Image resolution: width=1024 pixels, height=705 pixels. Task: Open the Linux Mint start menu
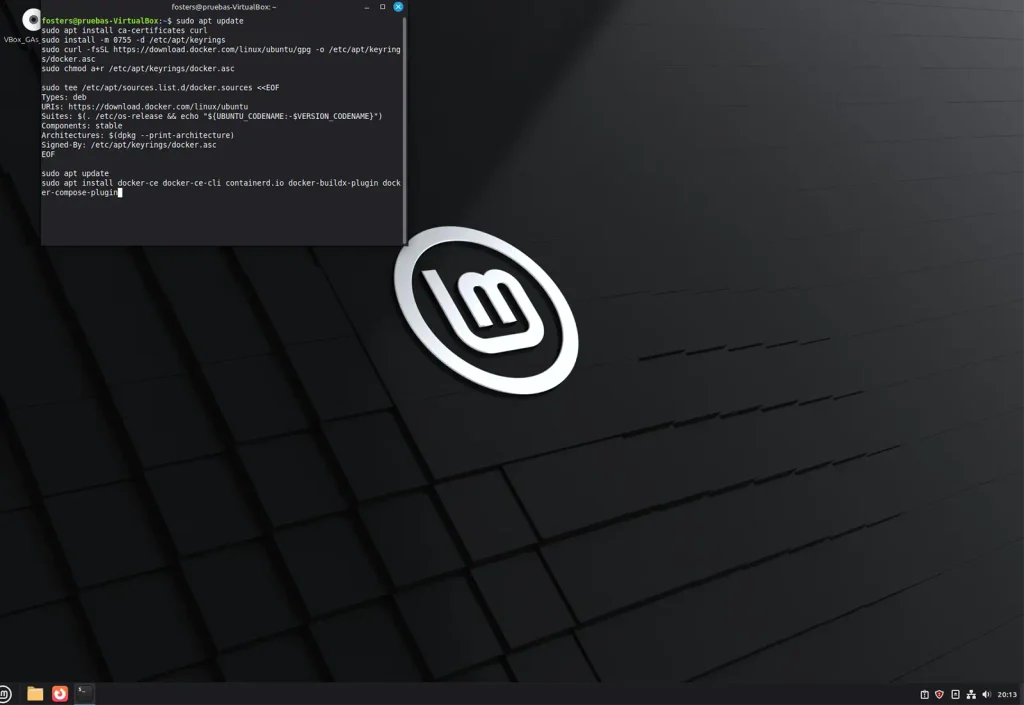coord(5,694)
